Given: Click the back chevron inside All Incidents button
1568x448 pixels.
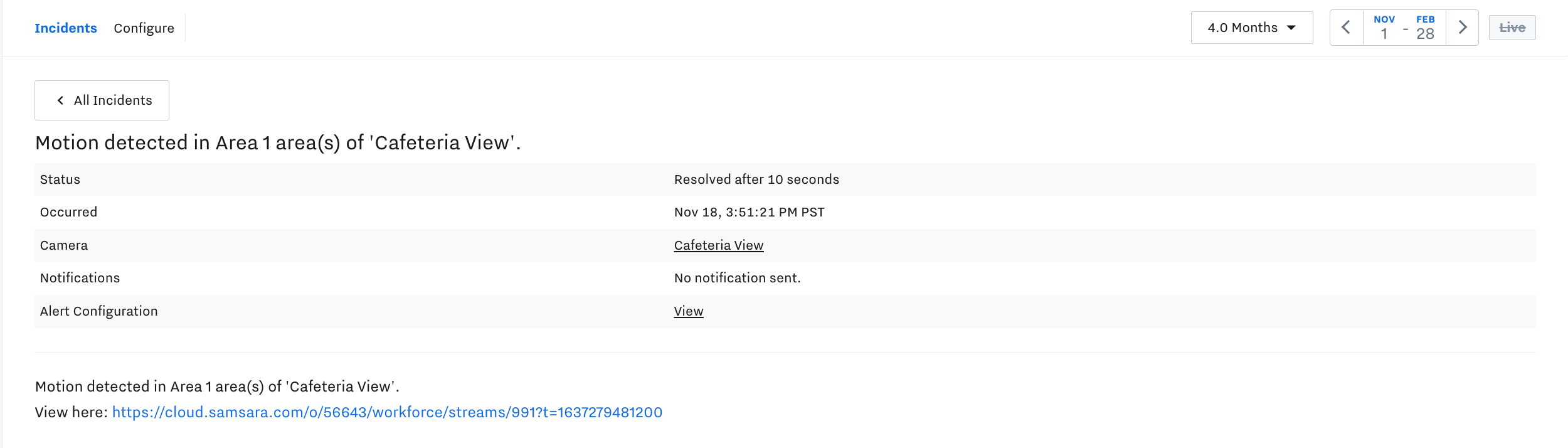Looking at the screenshot, I should click(60, 100).
